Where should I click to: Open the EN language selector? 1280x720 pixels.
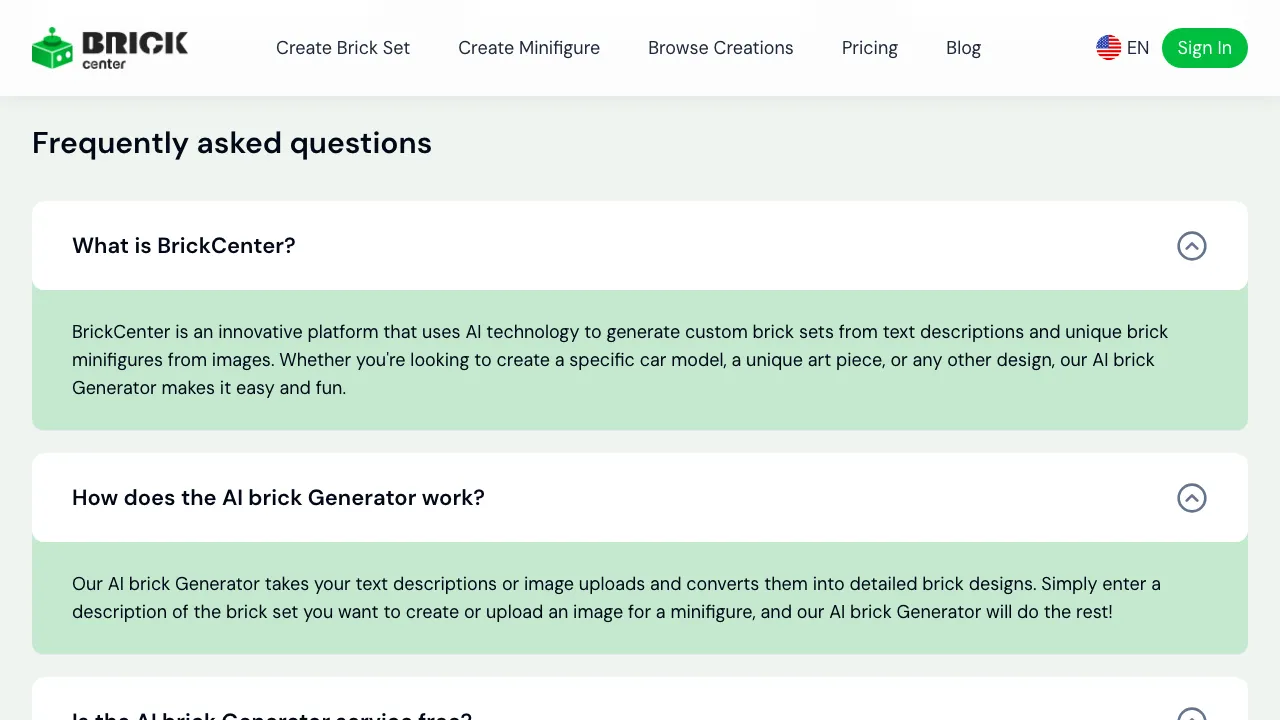tap(1123, 47)
